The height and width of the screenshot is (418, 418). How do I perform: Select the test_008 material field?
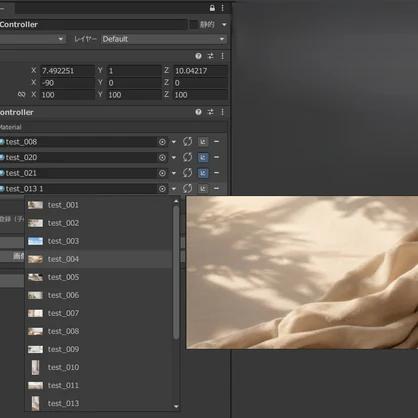[x=78, y=142]
